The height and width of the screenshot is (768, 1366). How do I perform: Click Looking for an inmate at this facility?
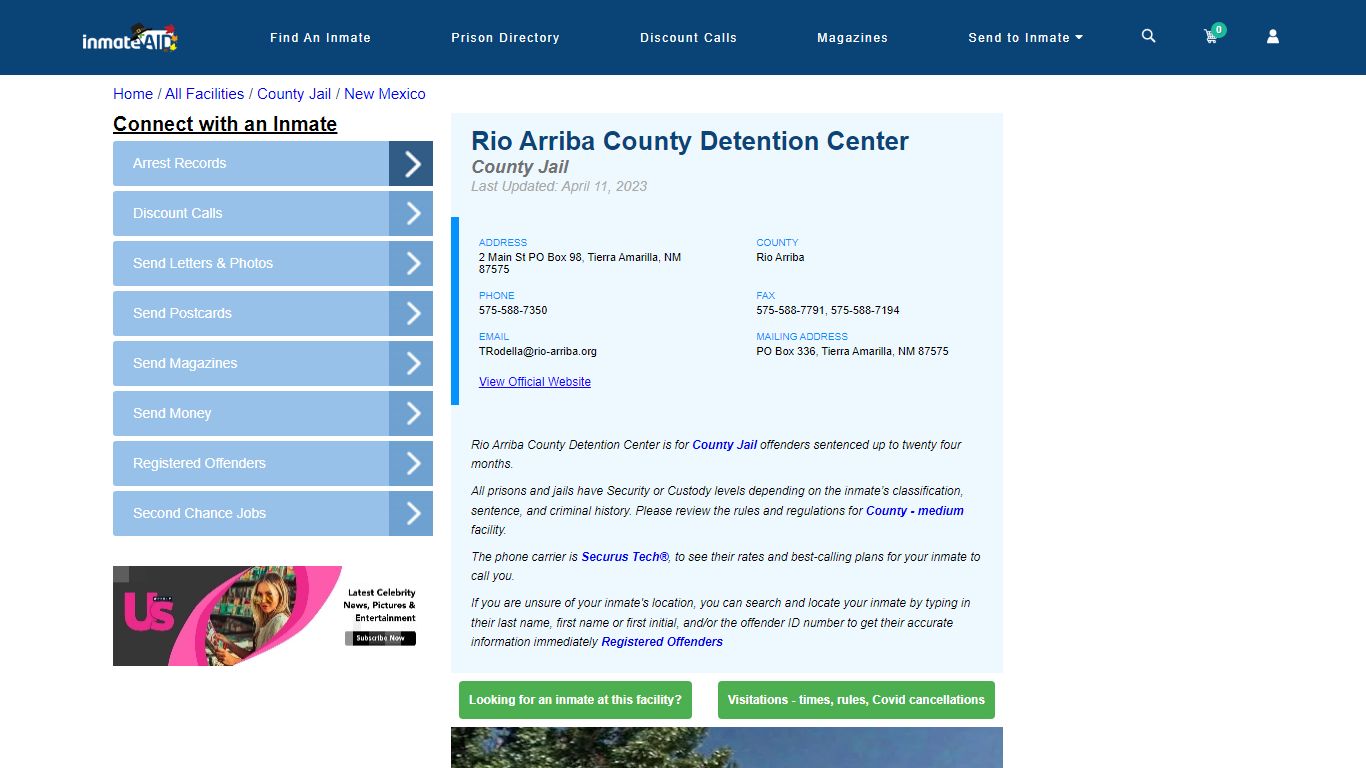(x=575, y=700)
